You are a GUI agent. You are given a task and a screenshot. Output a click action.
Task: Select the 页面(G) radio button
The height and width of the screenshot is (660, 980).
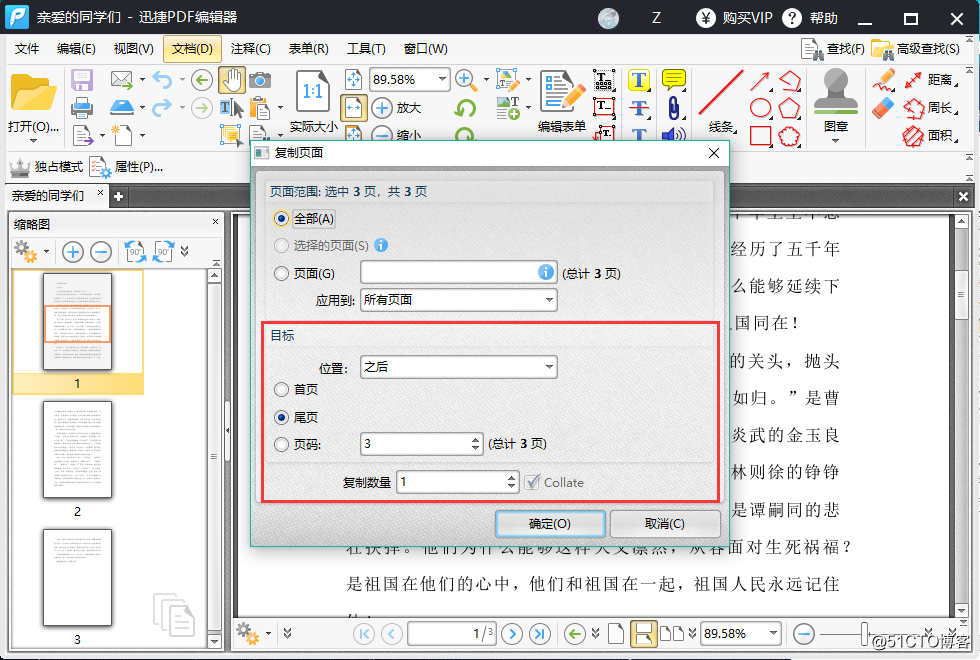tap(281, 273)
